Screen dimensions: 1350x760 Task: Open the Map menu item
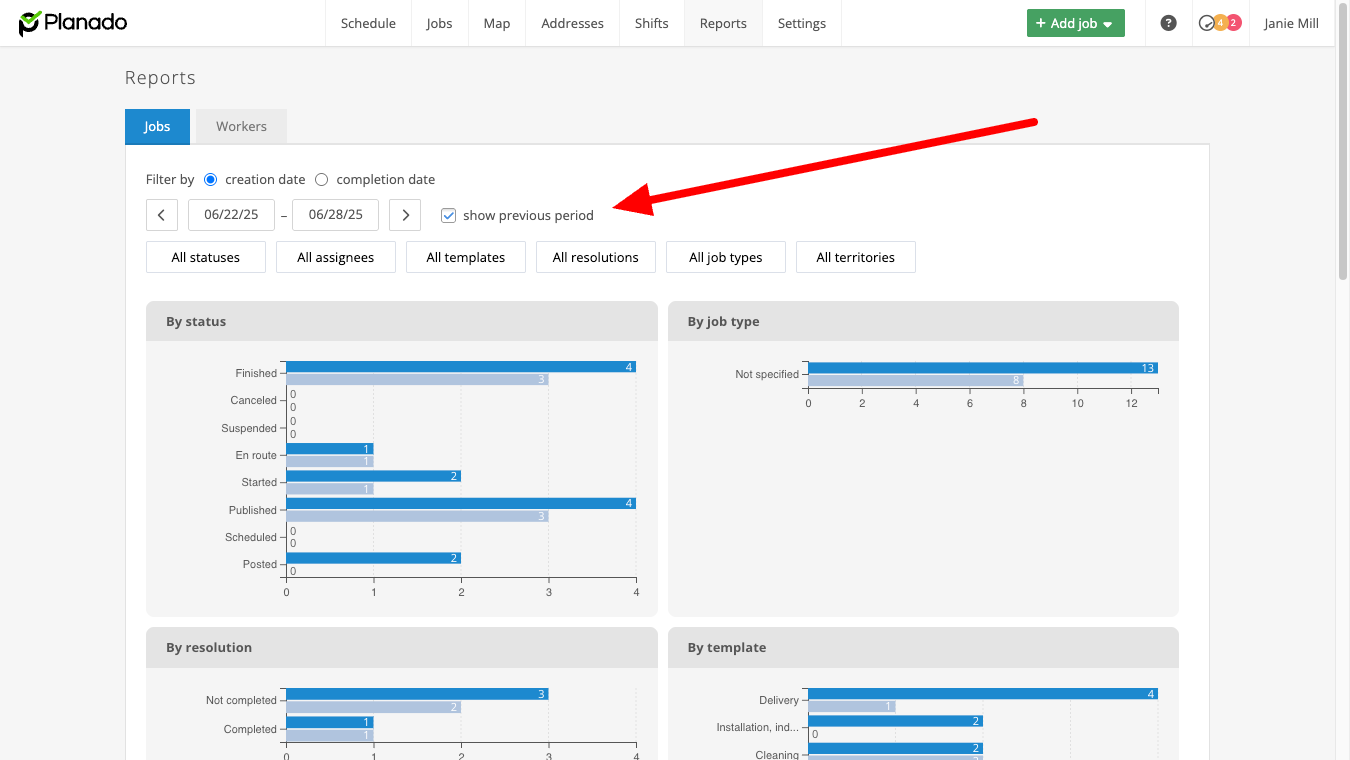click(497, 23)
